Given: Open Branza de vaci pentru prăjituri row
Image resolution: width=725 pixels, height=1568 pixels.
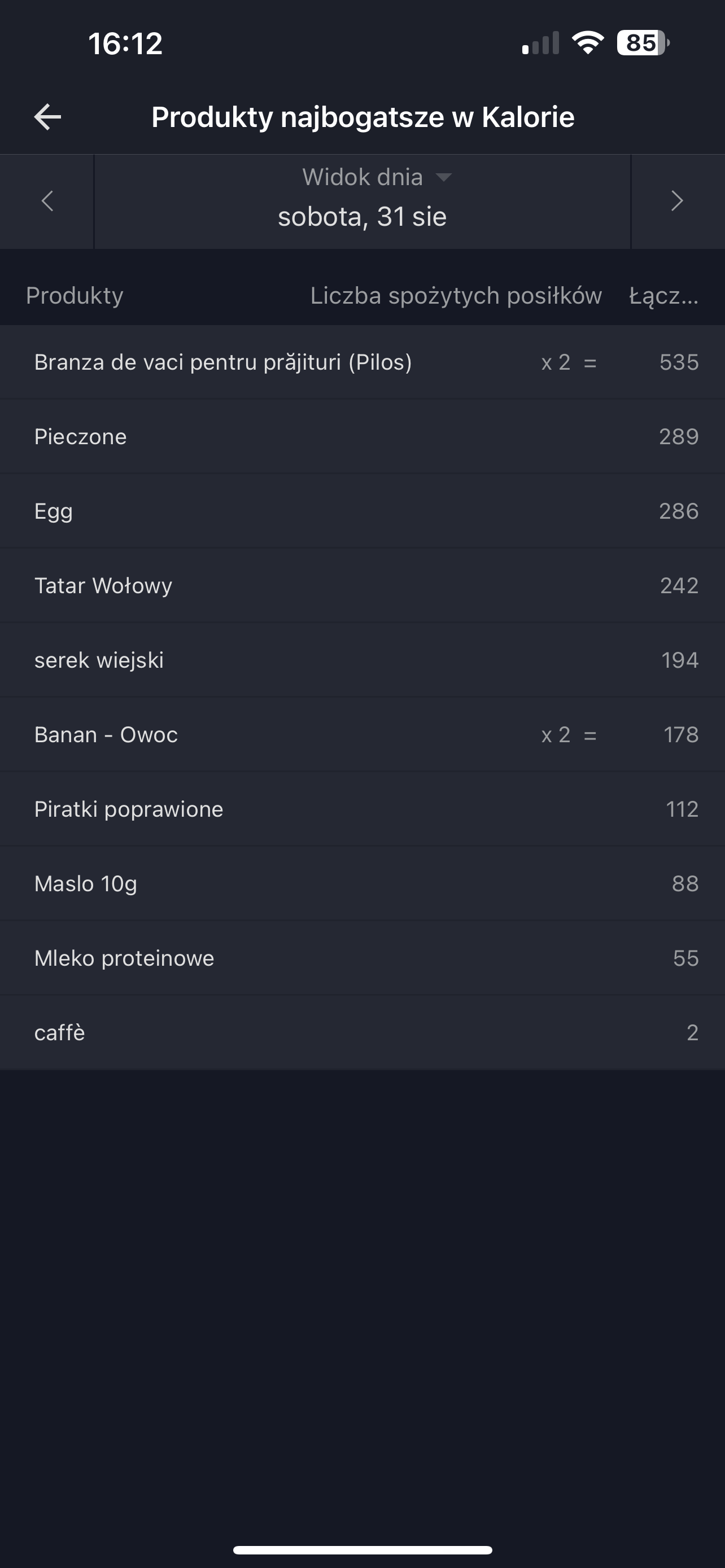Looking at the screenshot, I should (223, 362).
